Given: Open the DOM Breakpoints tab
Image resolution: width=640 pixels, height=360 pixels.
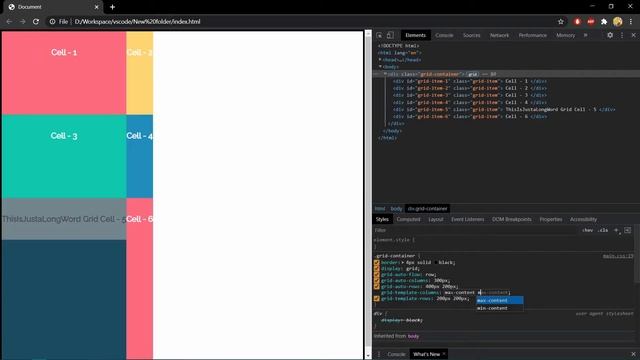Looking at the screenshot, I should (511, 220).
